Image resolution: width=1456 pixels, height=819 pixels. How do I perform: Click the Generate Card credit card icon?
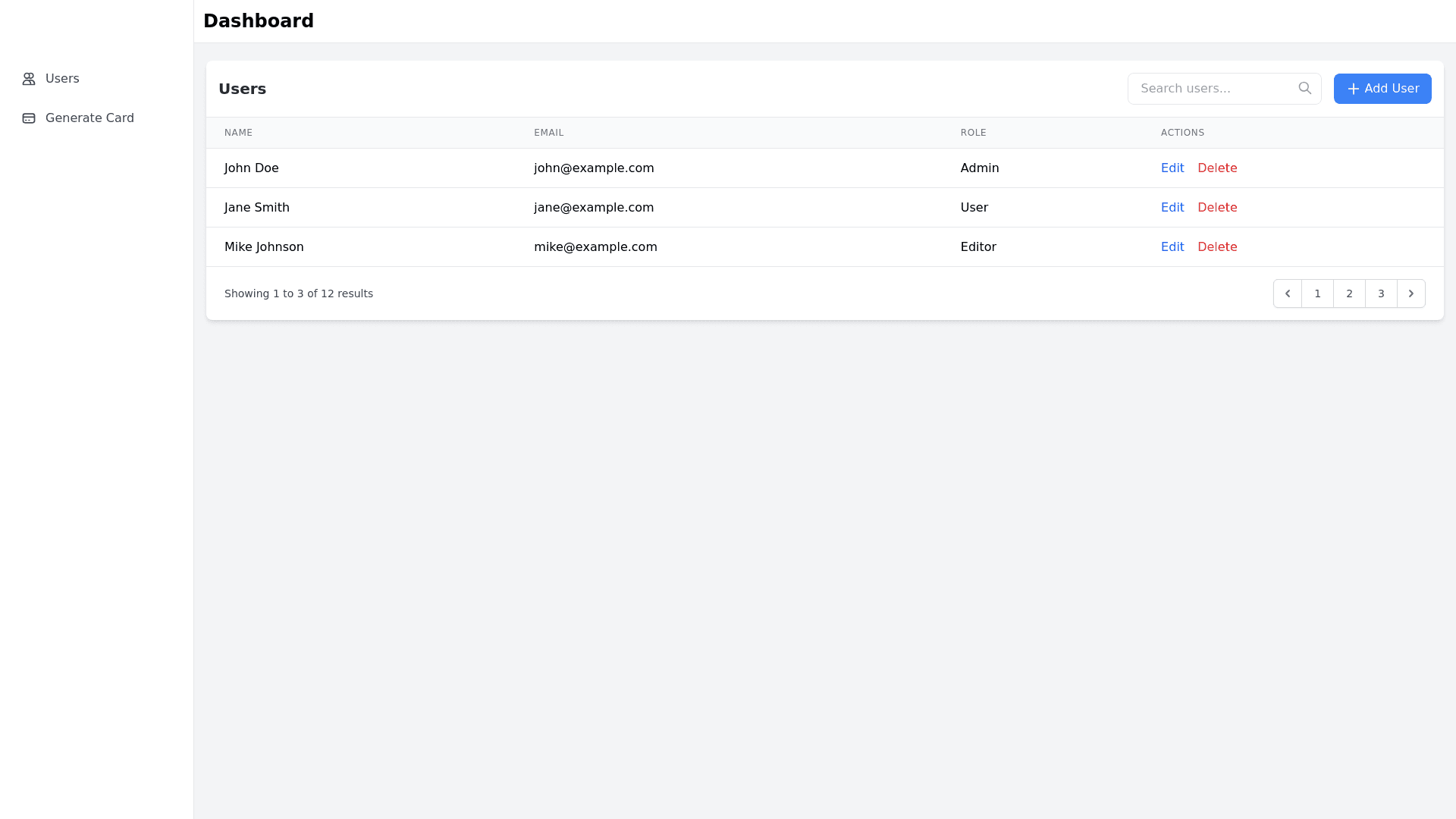[x=29, y=118]
